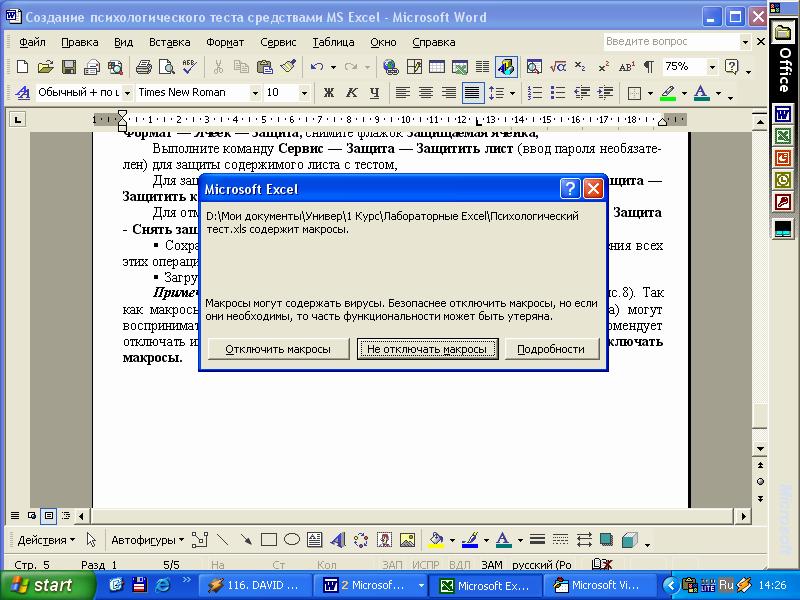This screenshot has height=600, width=800.
Task: Open the Формат menu
Action: pyautogui.click(x=225, y=42)
